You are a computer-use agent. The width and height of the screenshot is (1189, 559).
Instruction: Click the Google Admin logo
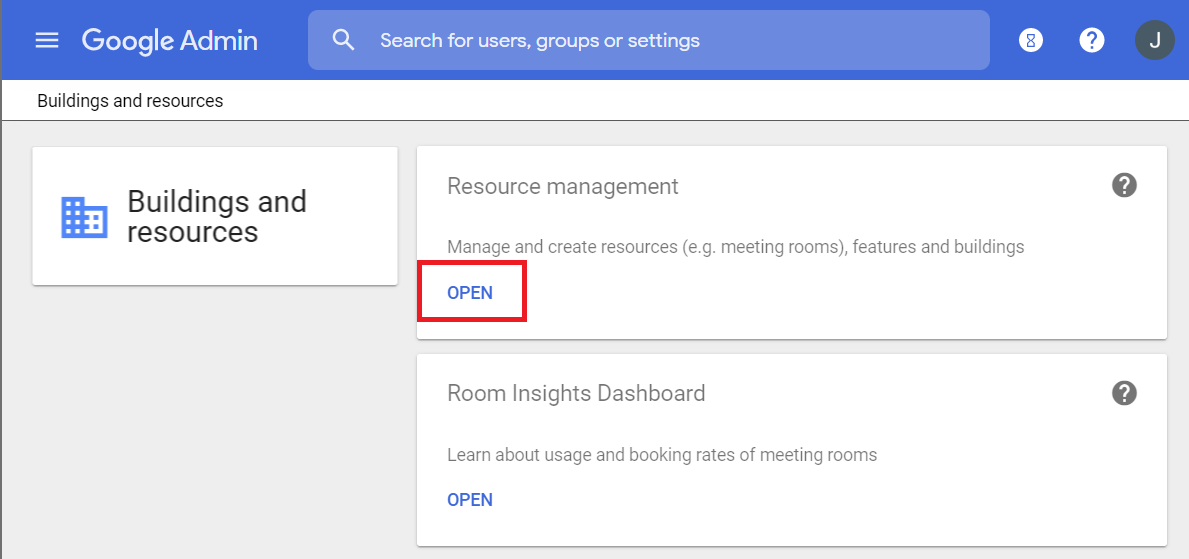coord(169,41)
